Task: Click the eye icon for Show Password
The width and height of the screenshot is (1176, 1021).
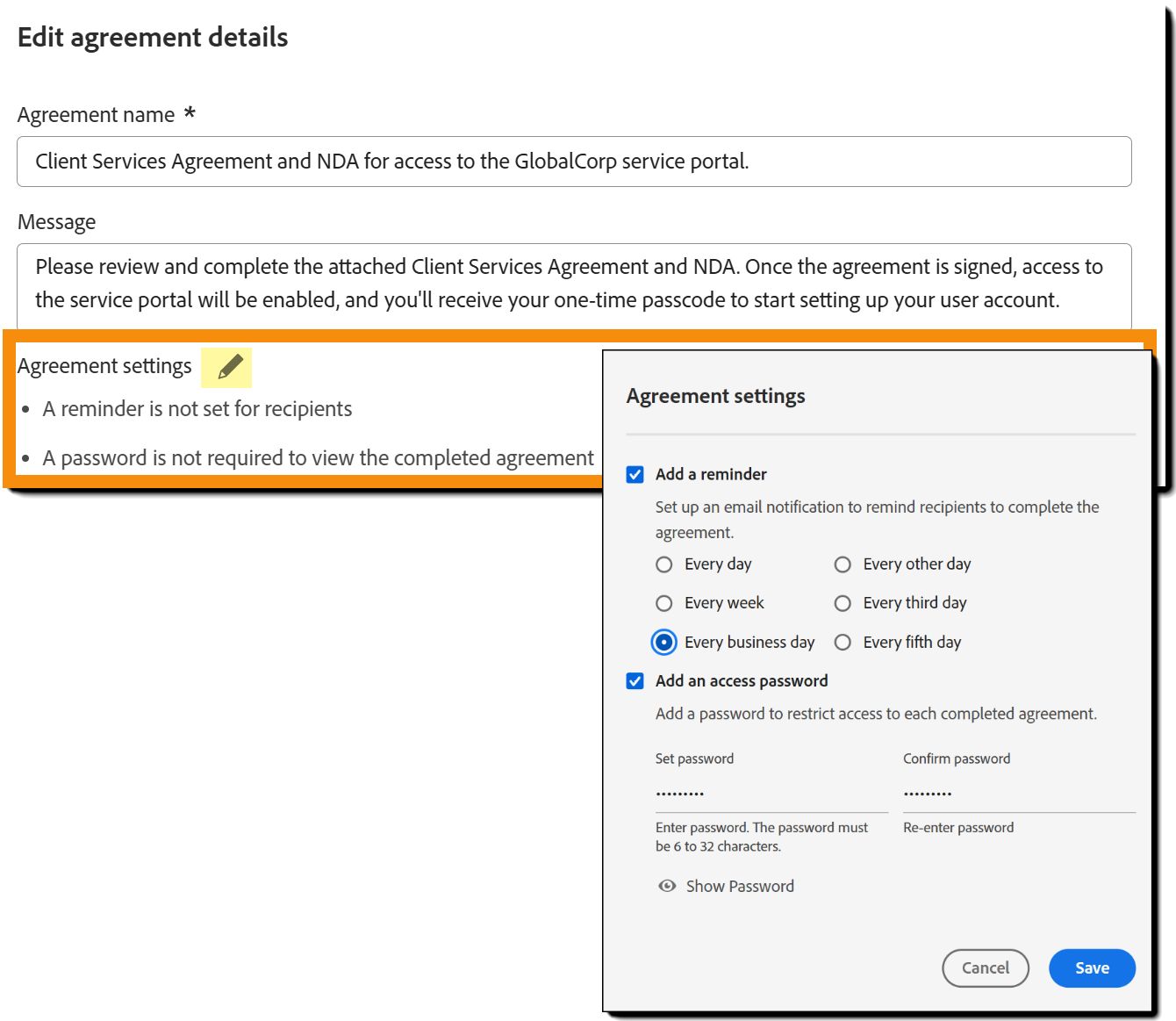Action: coord(667,886)
